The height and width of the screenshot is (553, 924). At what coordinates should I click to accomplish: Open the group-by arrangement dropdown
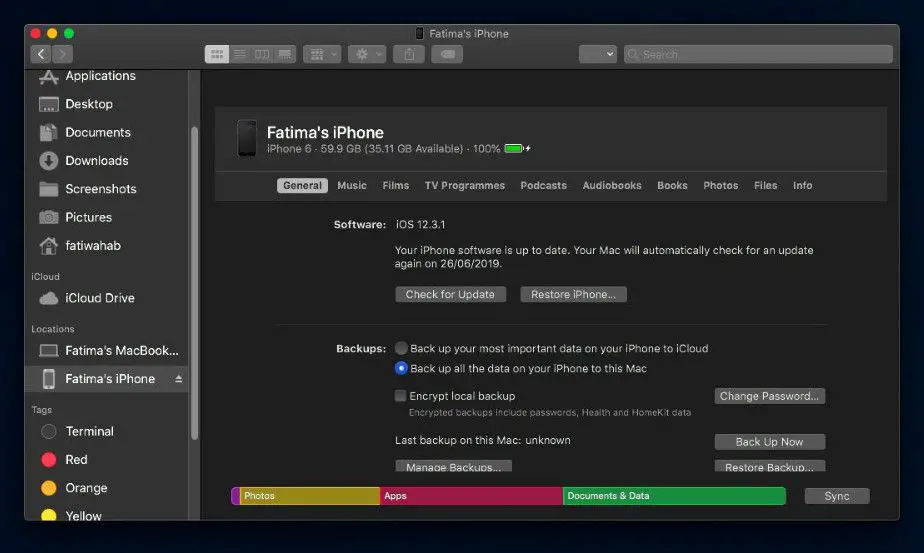pos(322,54)
